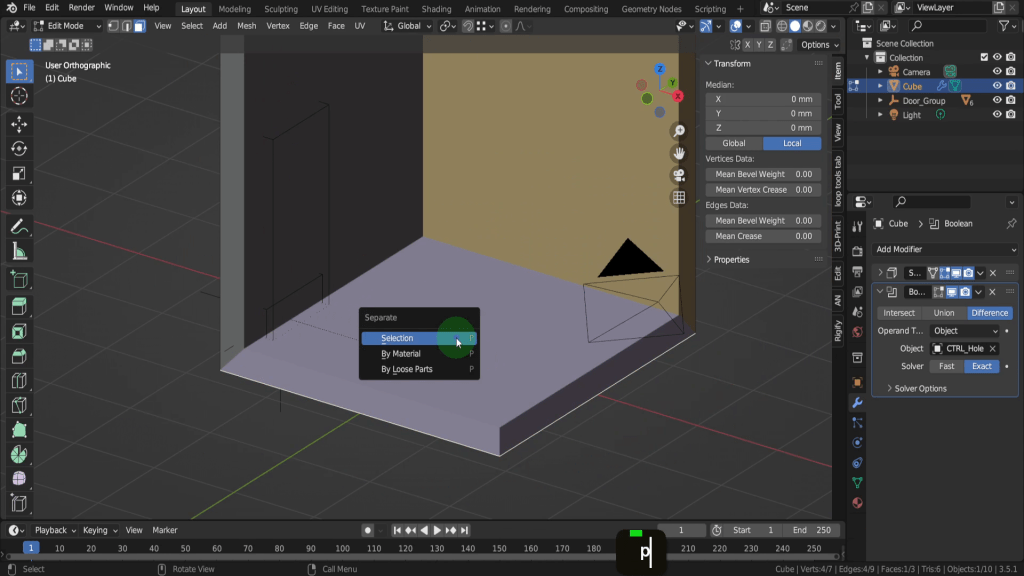Adjust the Mean Bevel Weight vertex field
The width and height of the screenshot is (1024, 576).
[763, 174]
